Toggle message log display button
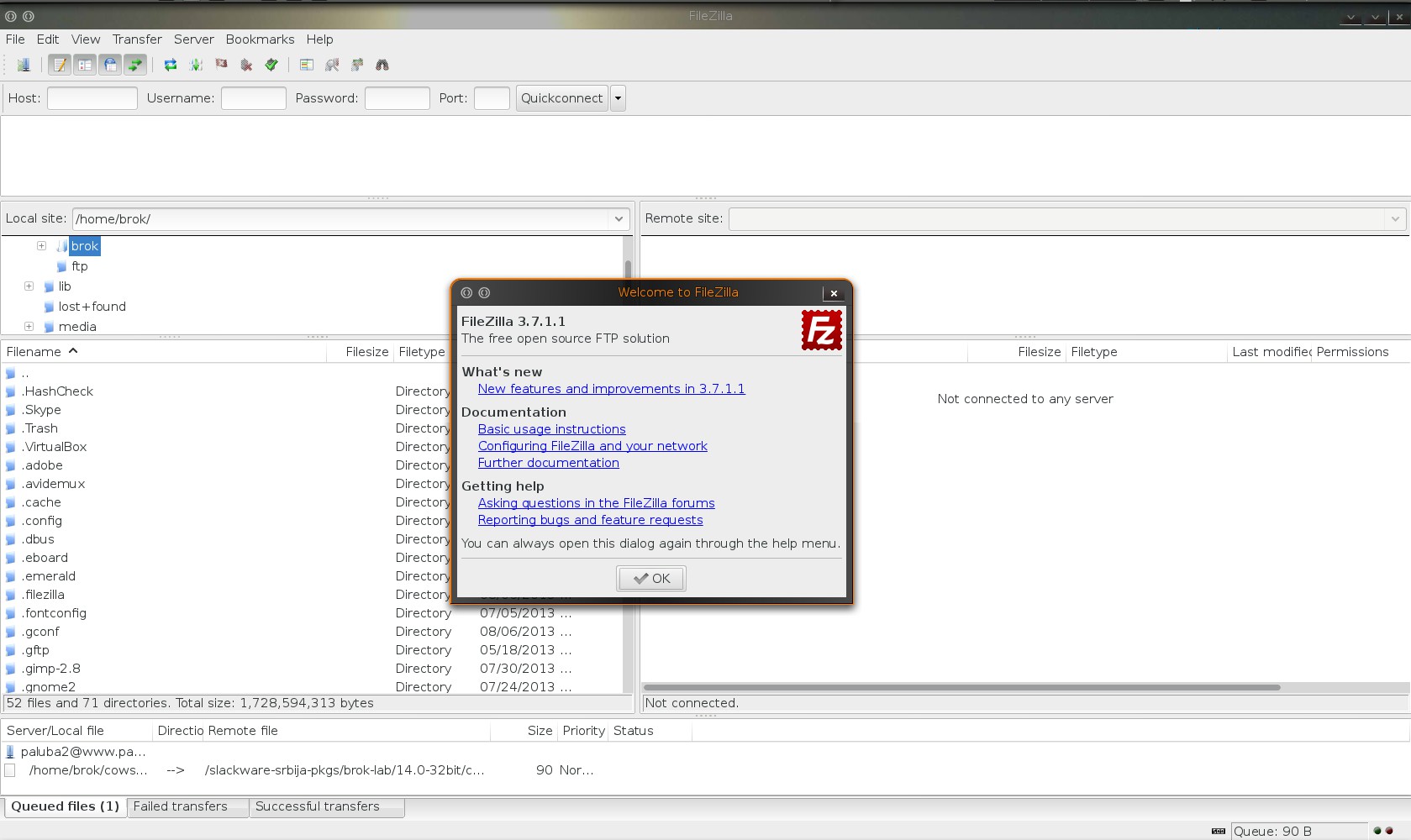 click(59, 65)
